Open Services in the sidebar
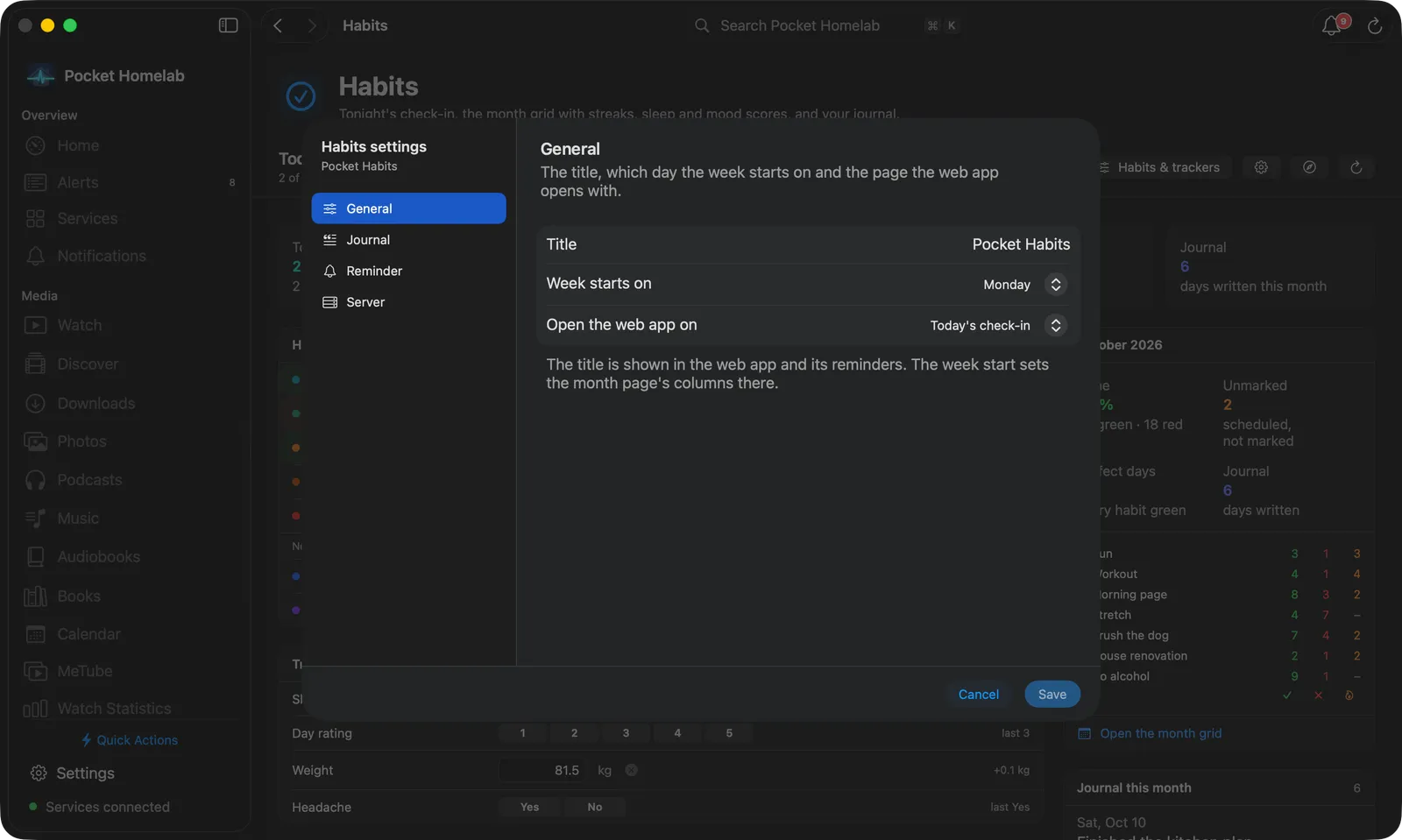This screenshot has height=840, width=1402. [130, 219]
